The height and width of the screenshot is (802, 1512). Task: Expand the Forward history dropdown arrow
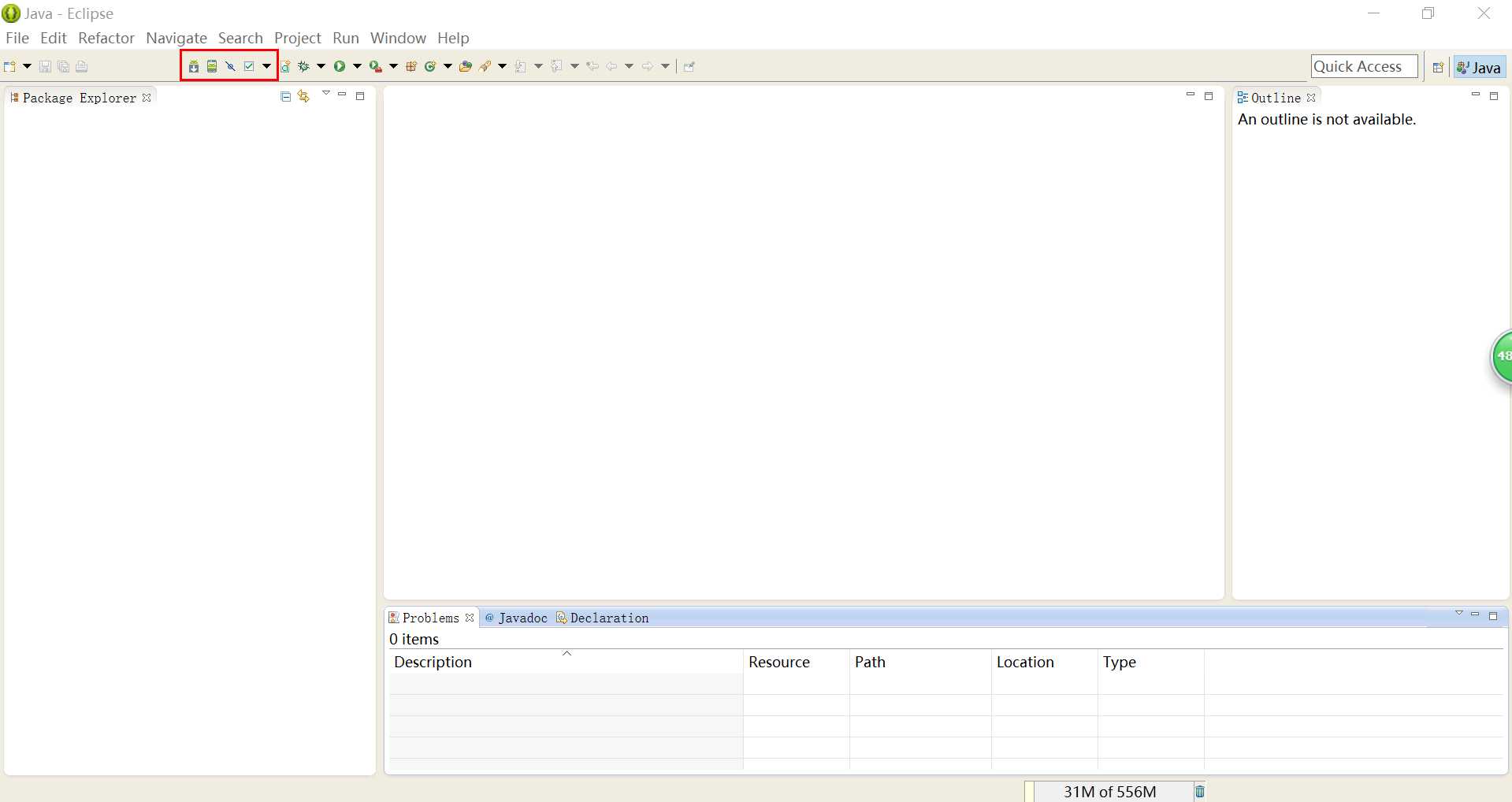[665, 66]
